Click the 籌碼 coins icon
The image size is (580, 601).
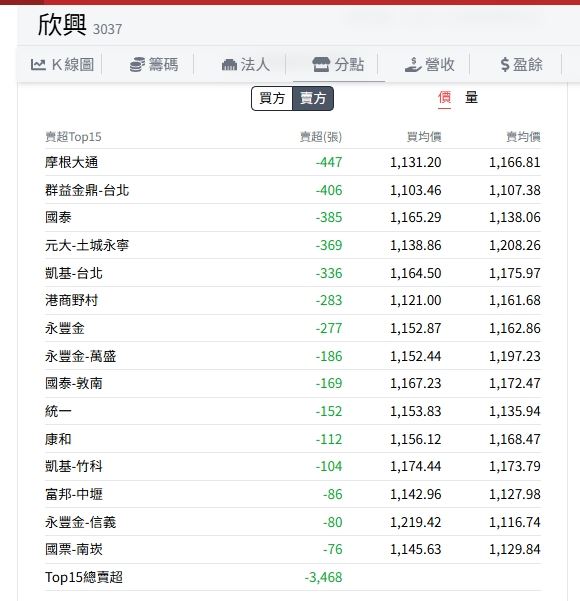(137, 64)
